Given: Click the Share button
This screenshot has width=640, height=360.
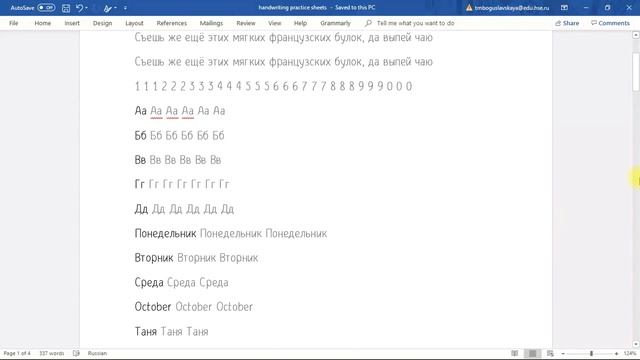Looking at the screenshot, I should tap(567, 23).
